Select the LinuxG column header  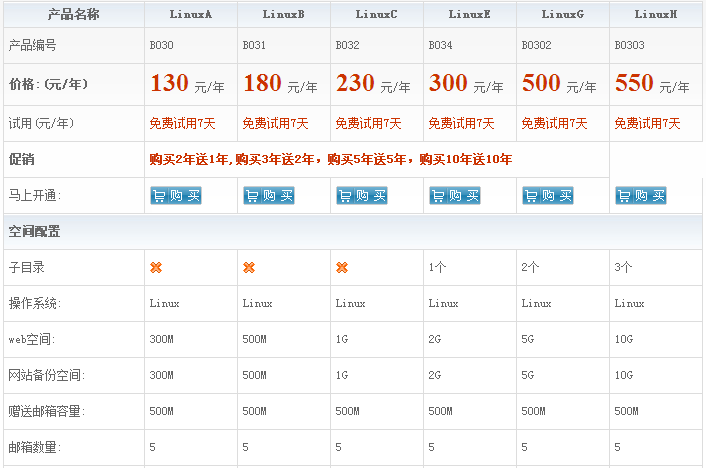pyautogui.click(x=563, y=14)
